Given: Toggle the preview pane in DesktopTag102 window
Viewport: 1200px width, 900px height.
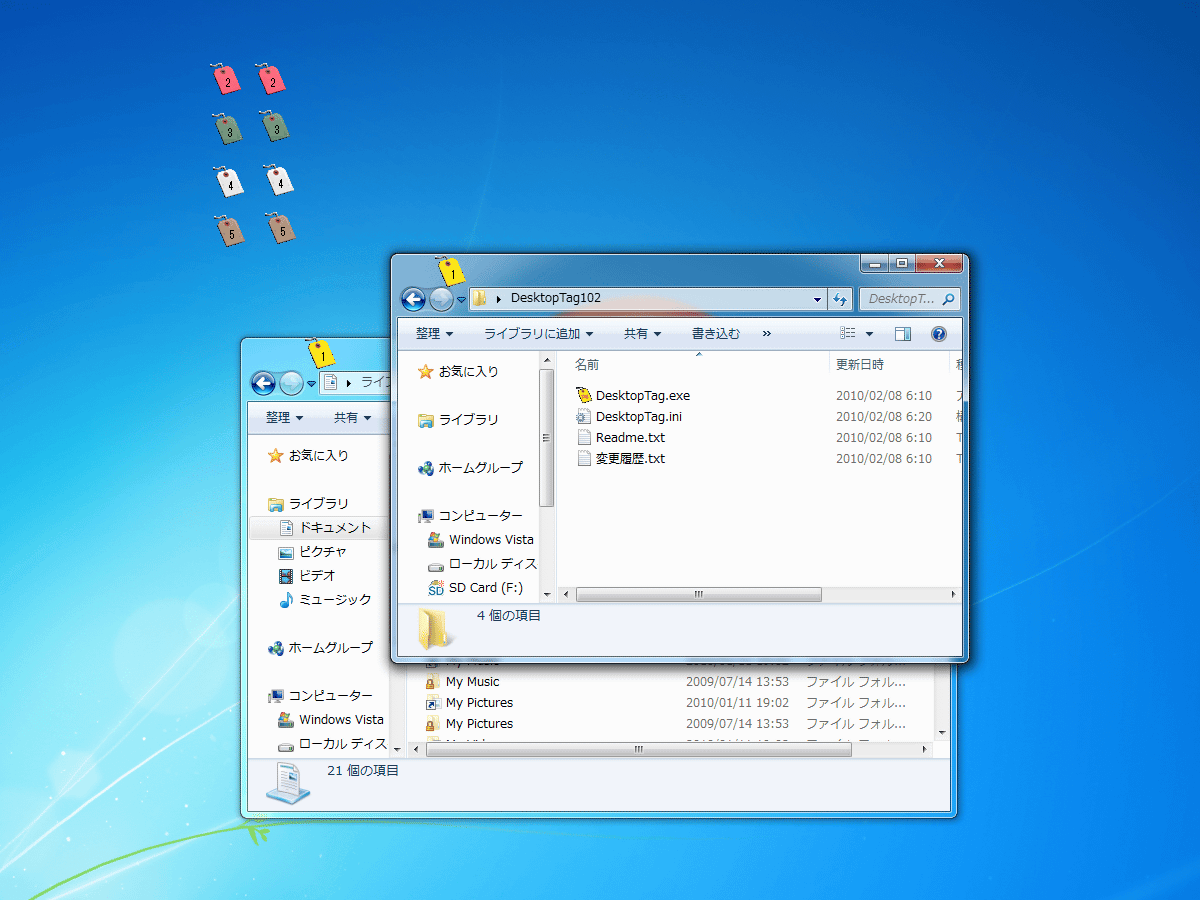Looking at the screenshot, I should click(903, 333).
